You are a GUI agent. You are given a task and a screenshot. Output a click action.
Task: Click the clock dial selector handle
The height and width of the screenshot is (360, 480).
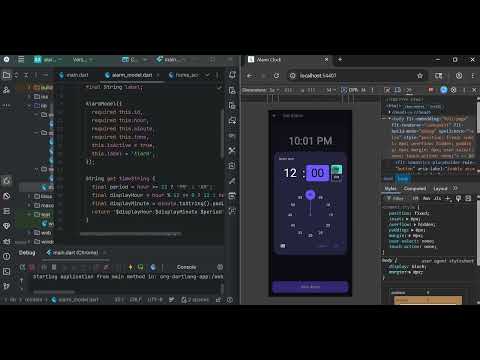point(310,195)
